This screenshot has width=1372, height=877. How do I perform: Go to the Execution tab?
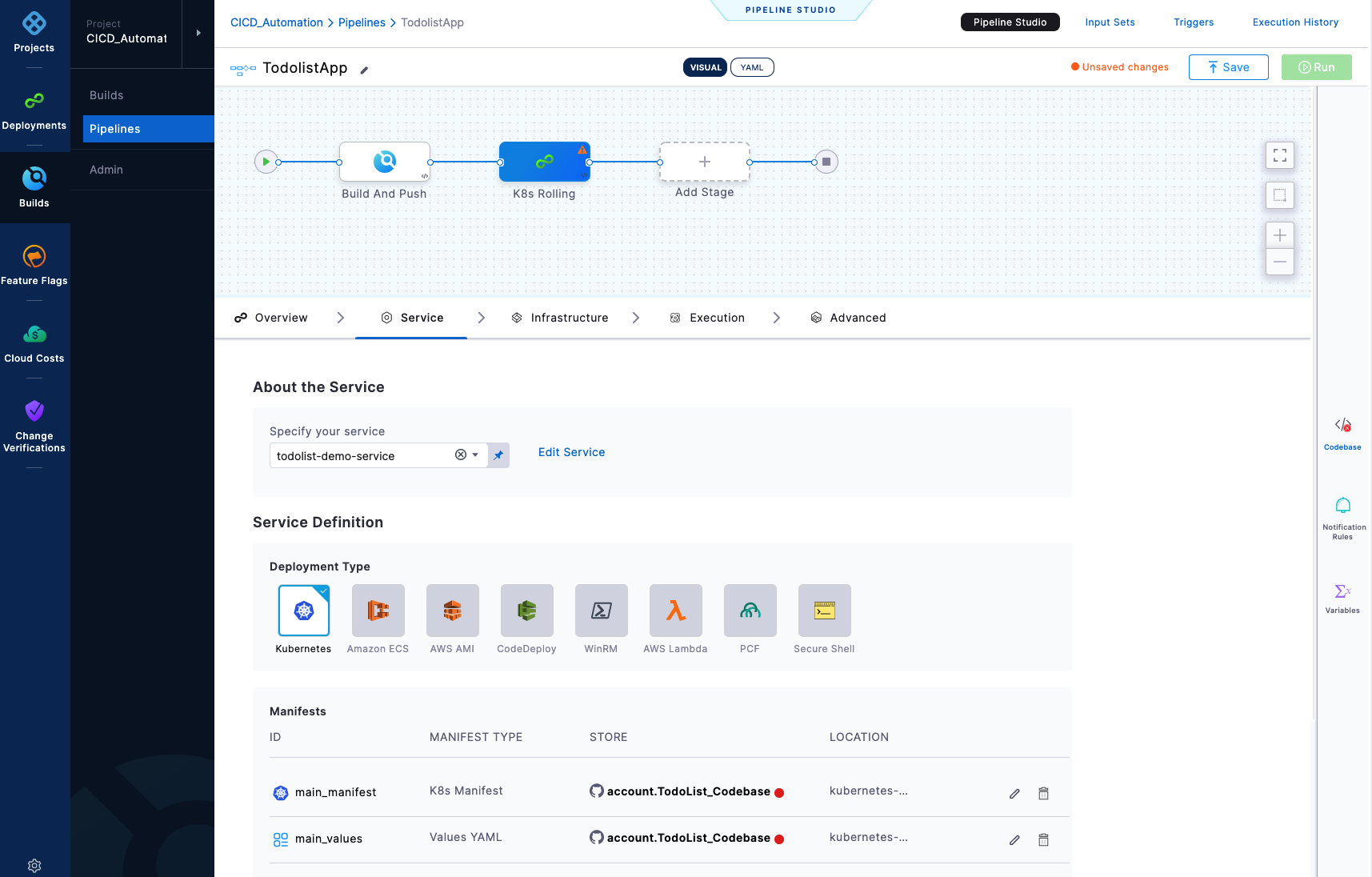click(707, 318)
